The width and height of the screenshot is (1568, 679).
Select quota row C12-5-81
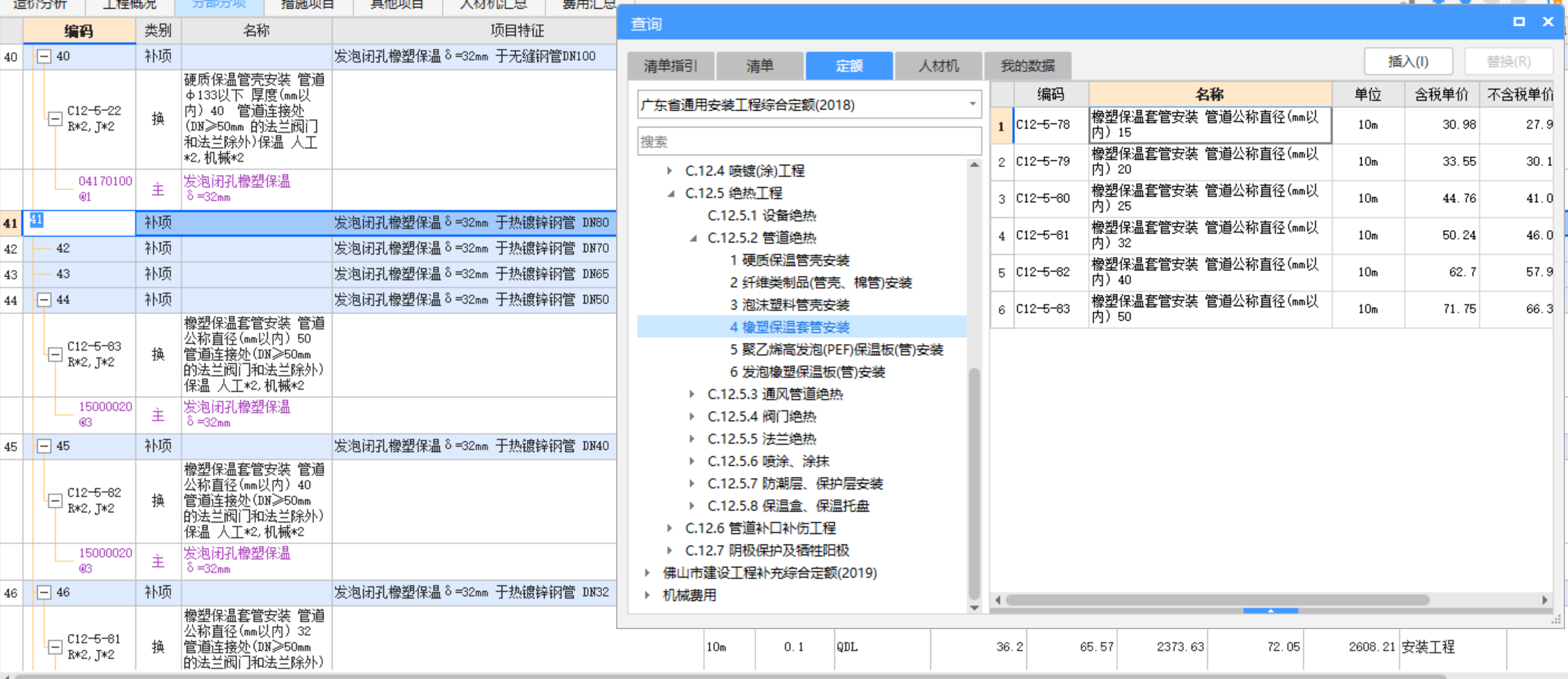[1272, 235]
